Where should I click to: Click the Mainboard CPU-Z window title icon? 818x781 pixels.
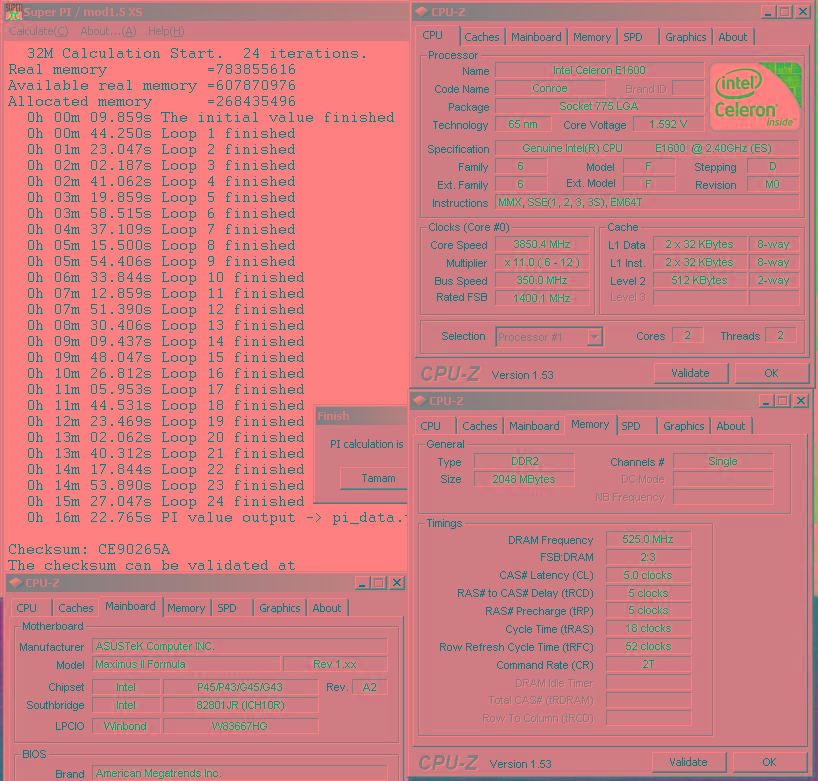[15, 583]
